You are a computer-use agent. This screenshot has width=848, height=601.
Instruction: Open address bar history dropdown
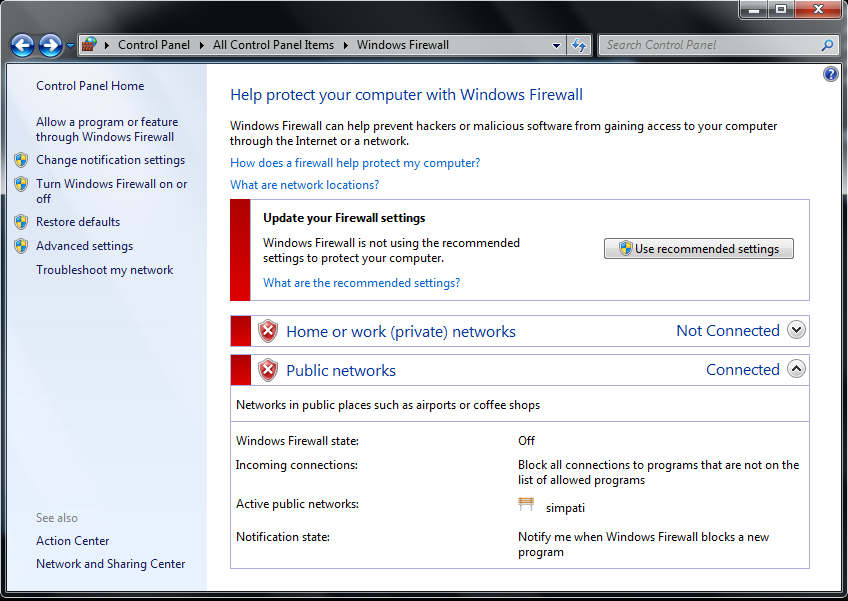pyautogui.click(x=556, y=45)
